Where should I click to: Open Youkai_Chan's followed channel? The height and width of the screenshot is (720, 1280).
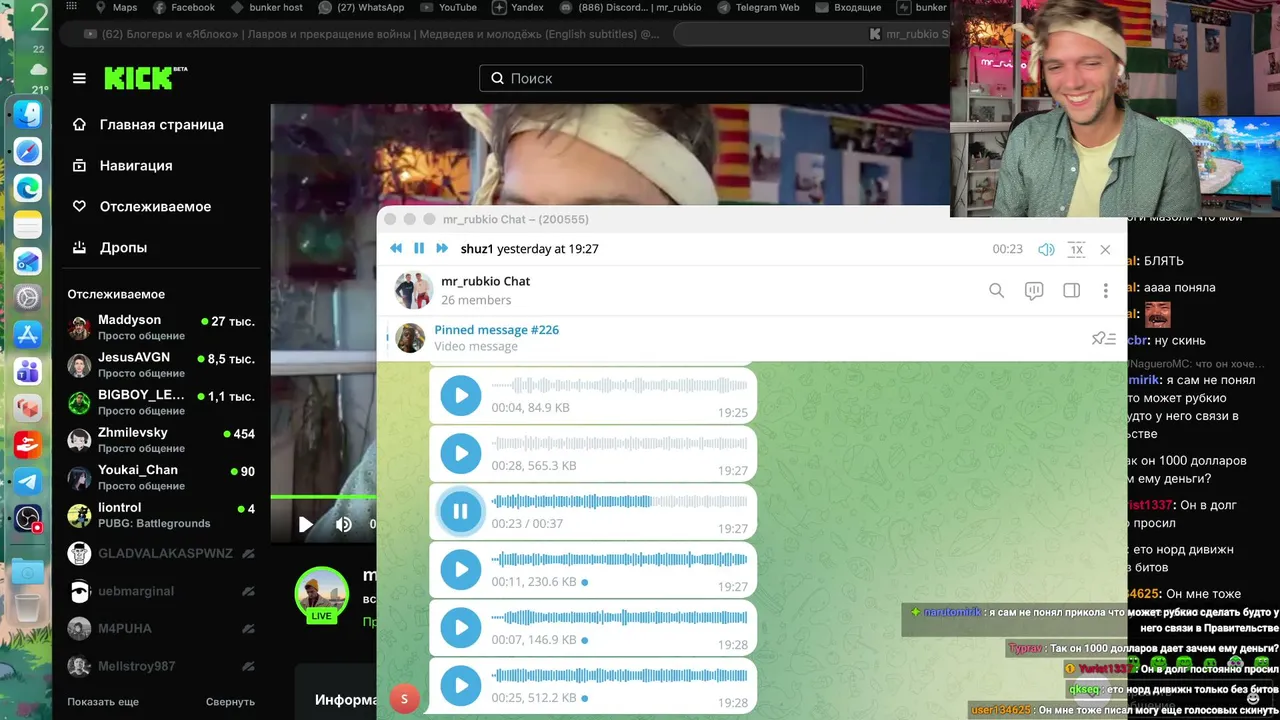pyautogui.click(x=161, y=478)
